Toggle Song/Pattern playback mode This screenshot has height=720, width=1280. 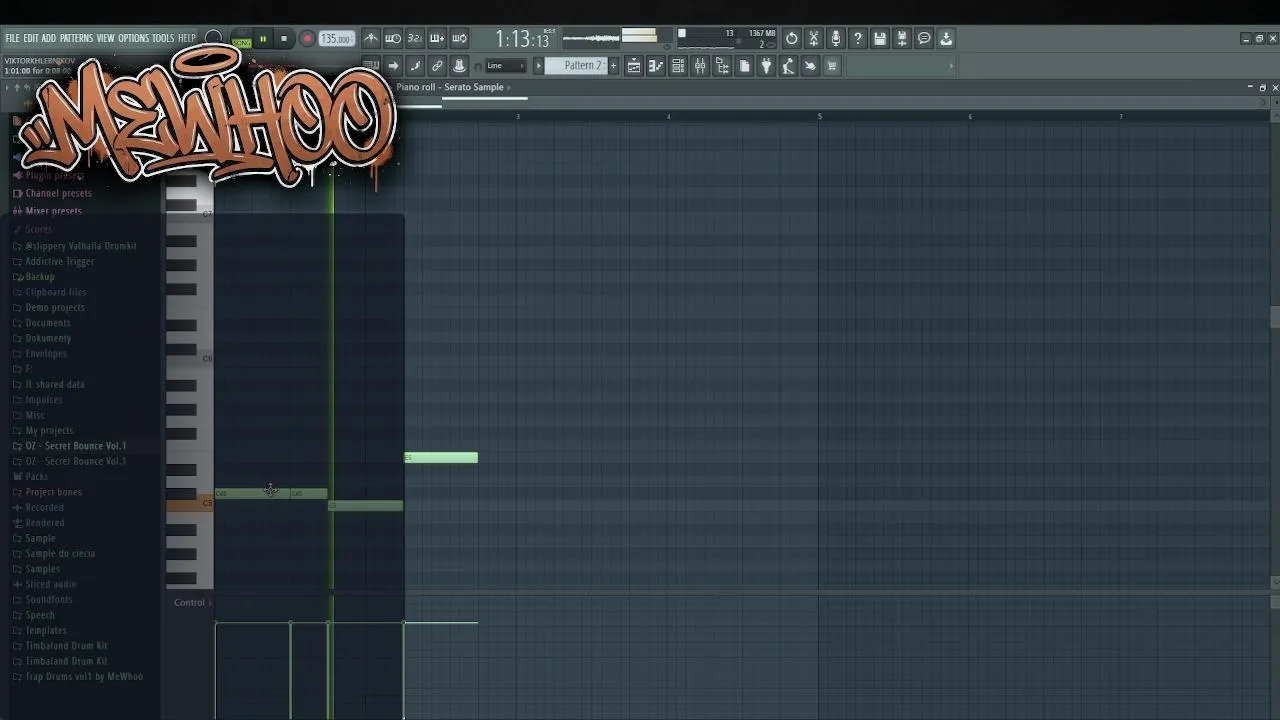(241, 40)
